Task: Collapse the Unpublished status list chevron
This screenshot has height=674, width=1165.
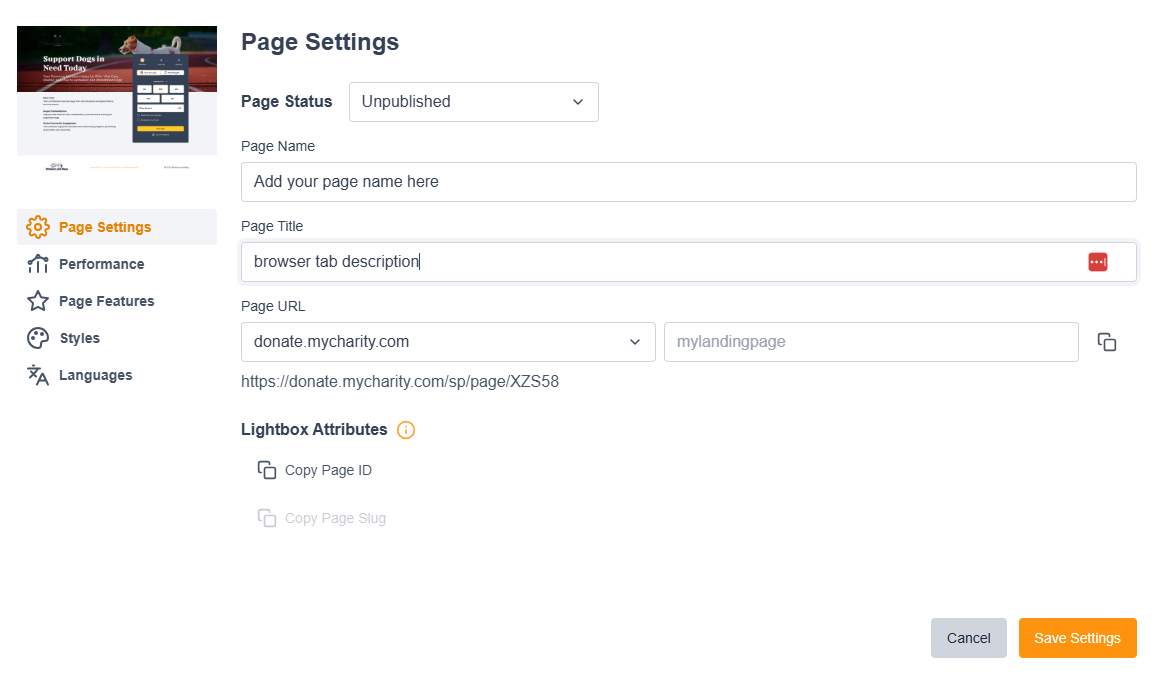Action: coord(577,102)
